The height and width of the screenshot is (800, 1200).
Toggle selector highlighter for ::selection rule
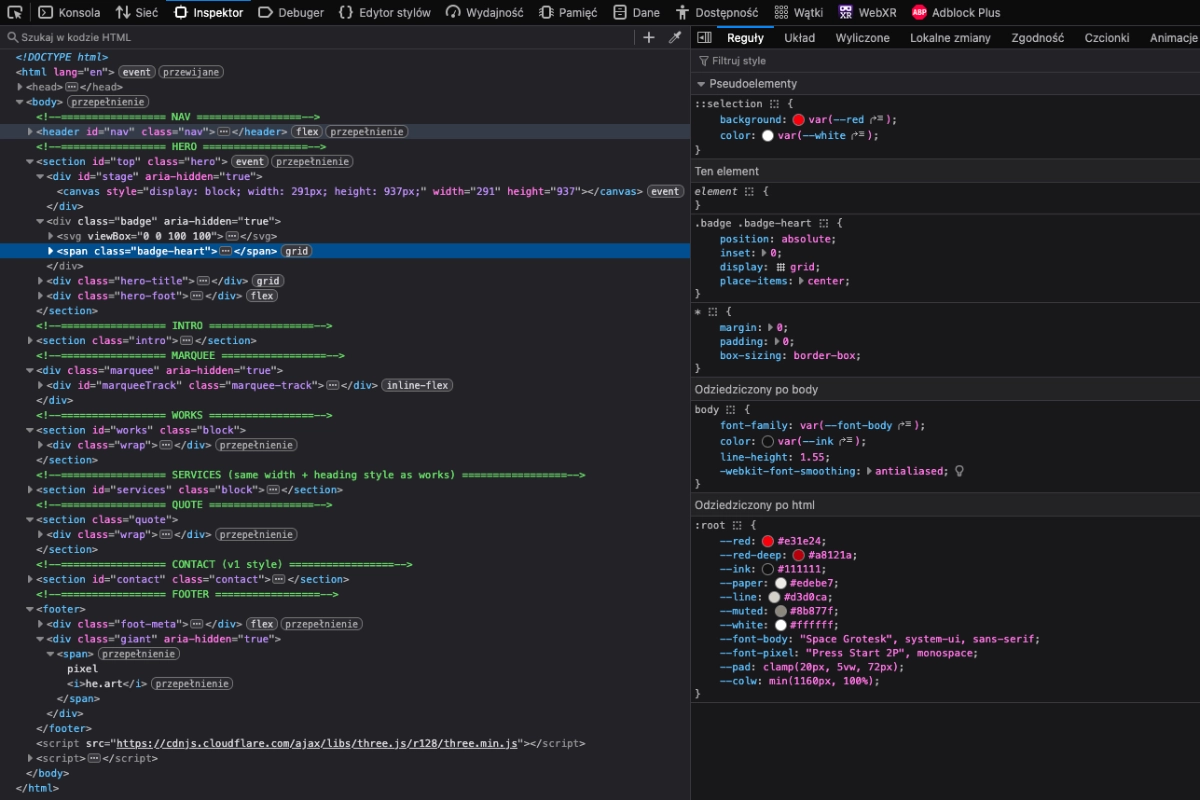click(x=774, y=103)
